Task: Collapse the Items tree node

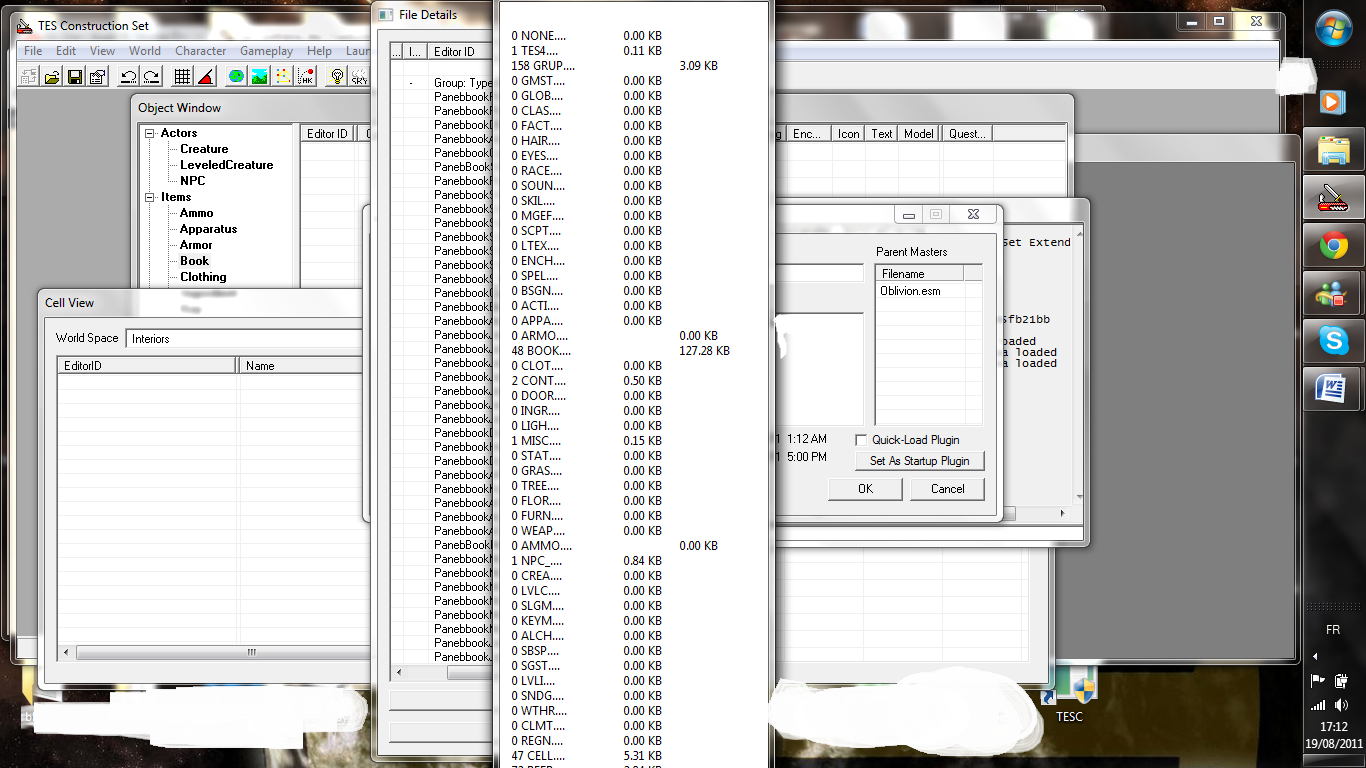Action: click(x=150, y=197)
